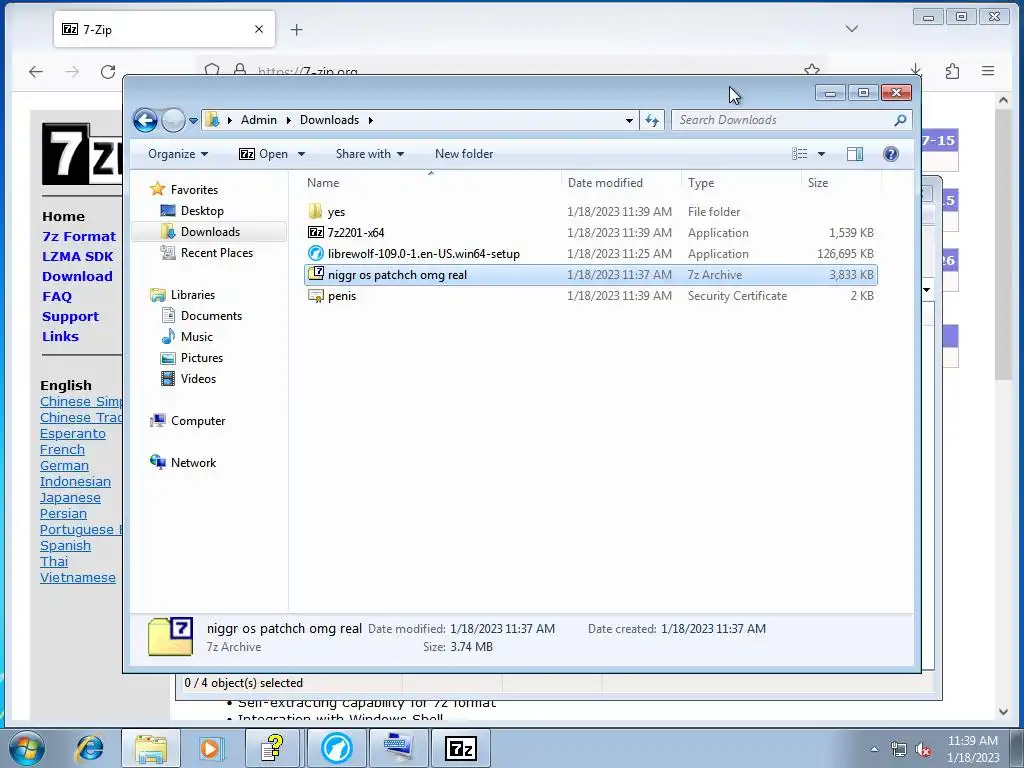Open the Pictures library
The height and width of the screenshot is (768, 1024).
[x=202, y=358]
